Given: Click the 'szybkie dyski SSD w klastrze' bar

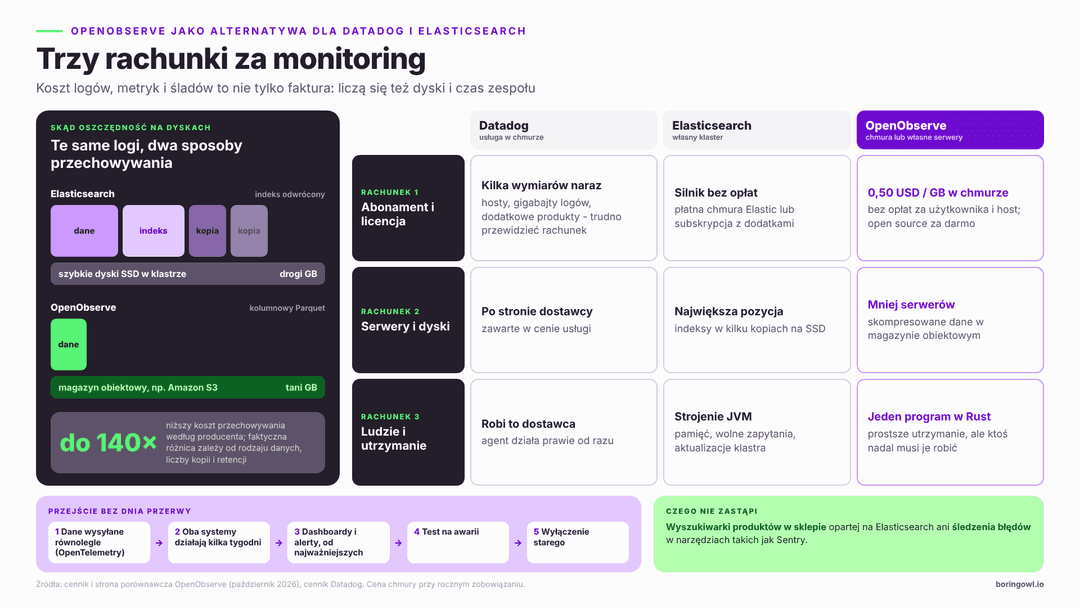Looking at the screenshot, I should [x=187, y=273].
